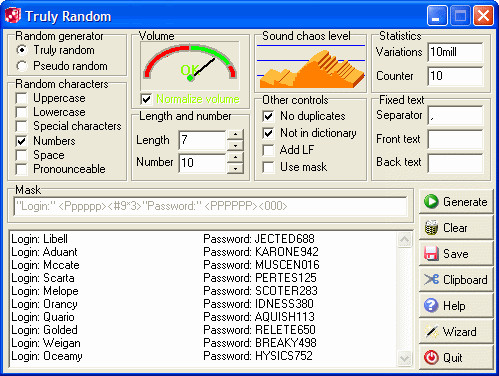Enable the Add LF checkbox
This screenshot has width=499, height=376.
268,150
